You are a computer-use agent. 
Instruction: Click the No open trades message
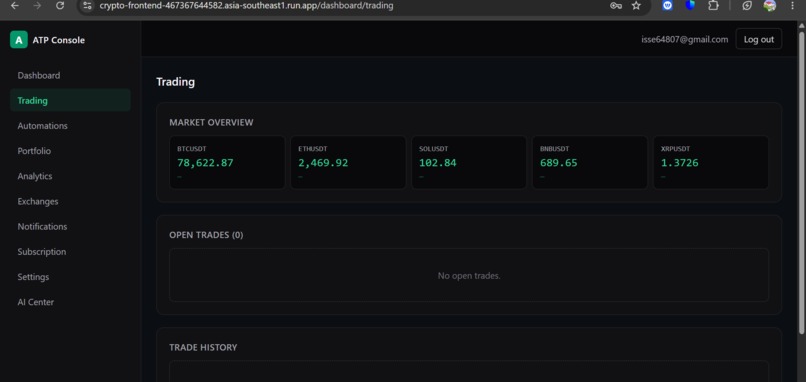click(469, 276)
